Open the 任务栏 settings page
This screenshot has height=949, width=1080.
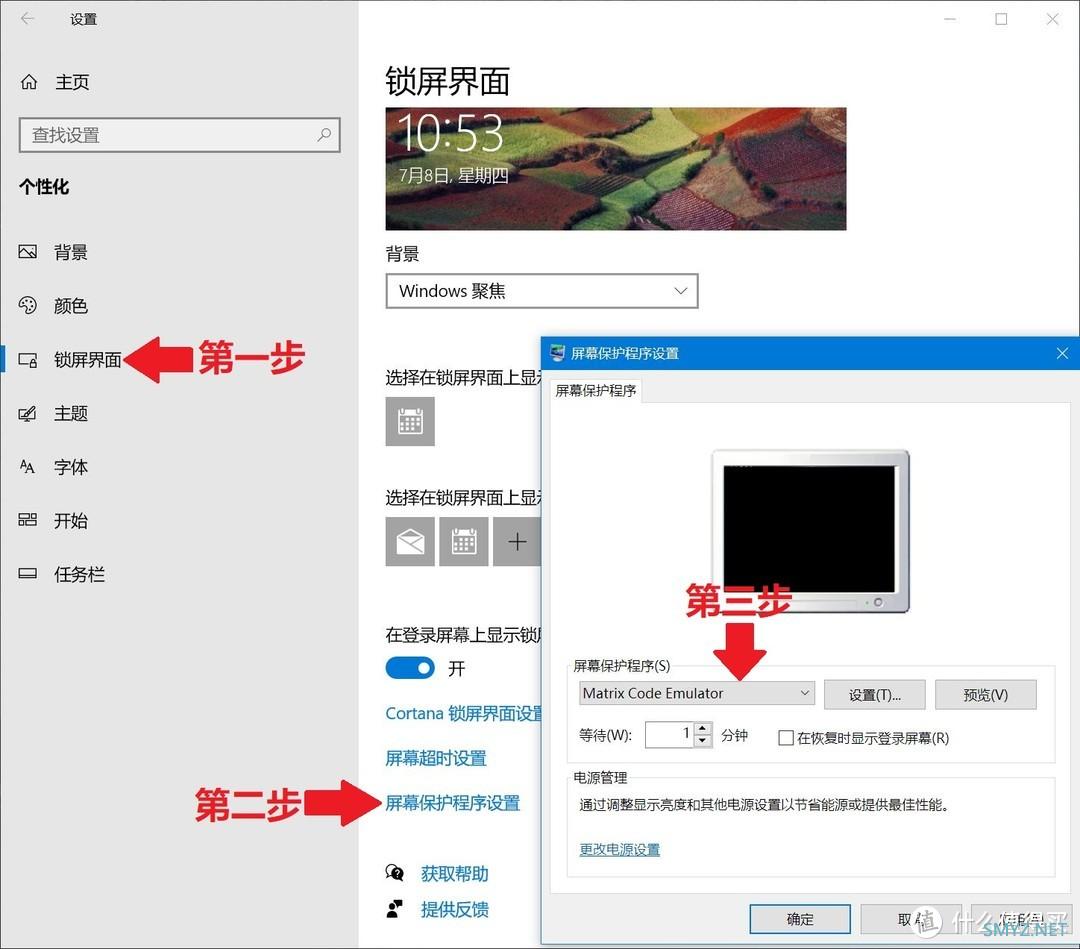(x=62, y=574)
